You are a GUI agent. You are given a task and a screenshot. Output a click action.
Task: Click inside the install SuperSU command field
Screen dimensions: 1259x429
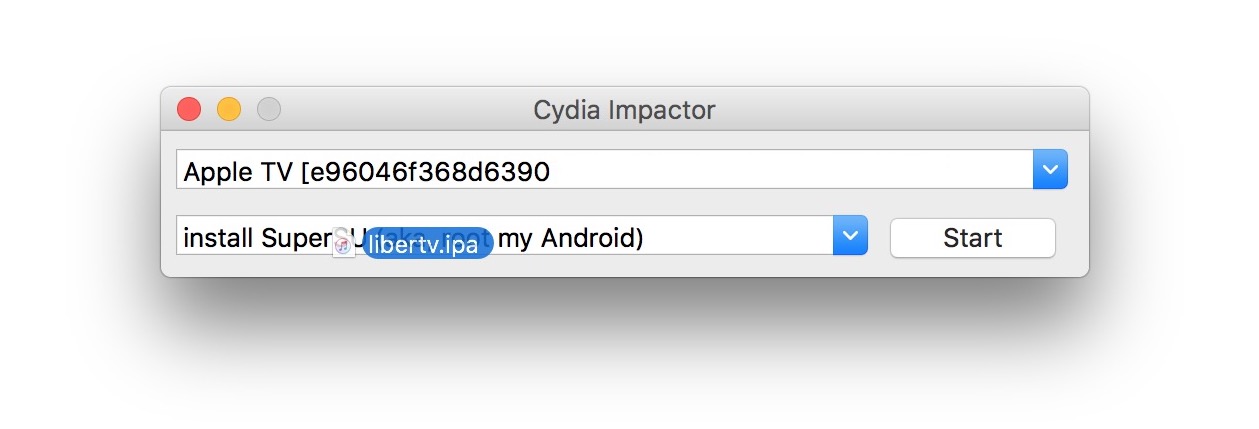point(740,237)
